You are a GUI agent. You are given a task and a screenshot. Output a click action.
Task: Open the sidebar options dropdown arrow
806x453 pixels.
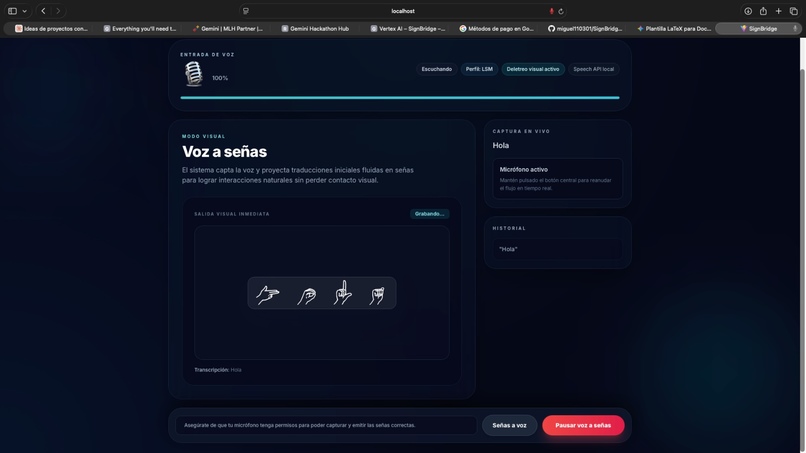click(x=24, y=11)
